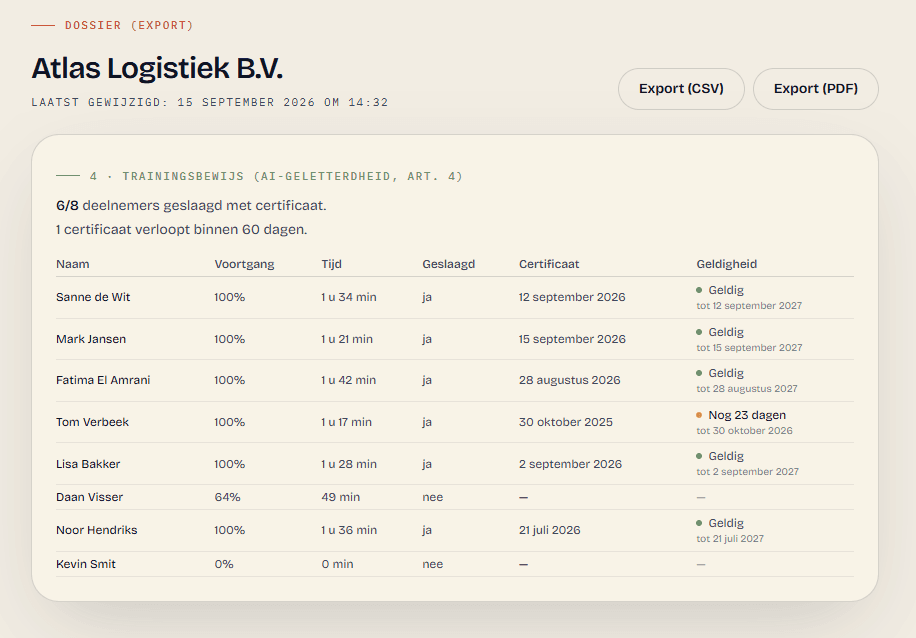Click the time value 0 min

pos(337,564)
